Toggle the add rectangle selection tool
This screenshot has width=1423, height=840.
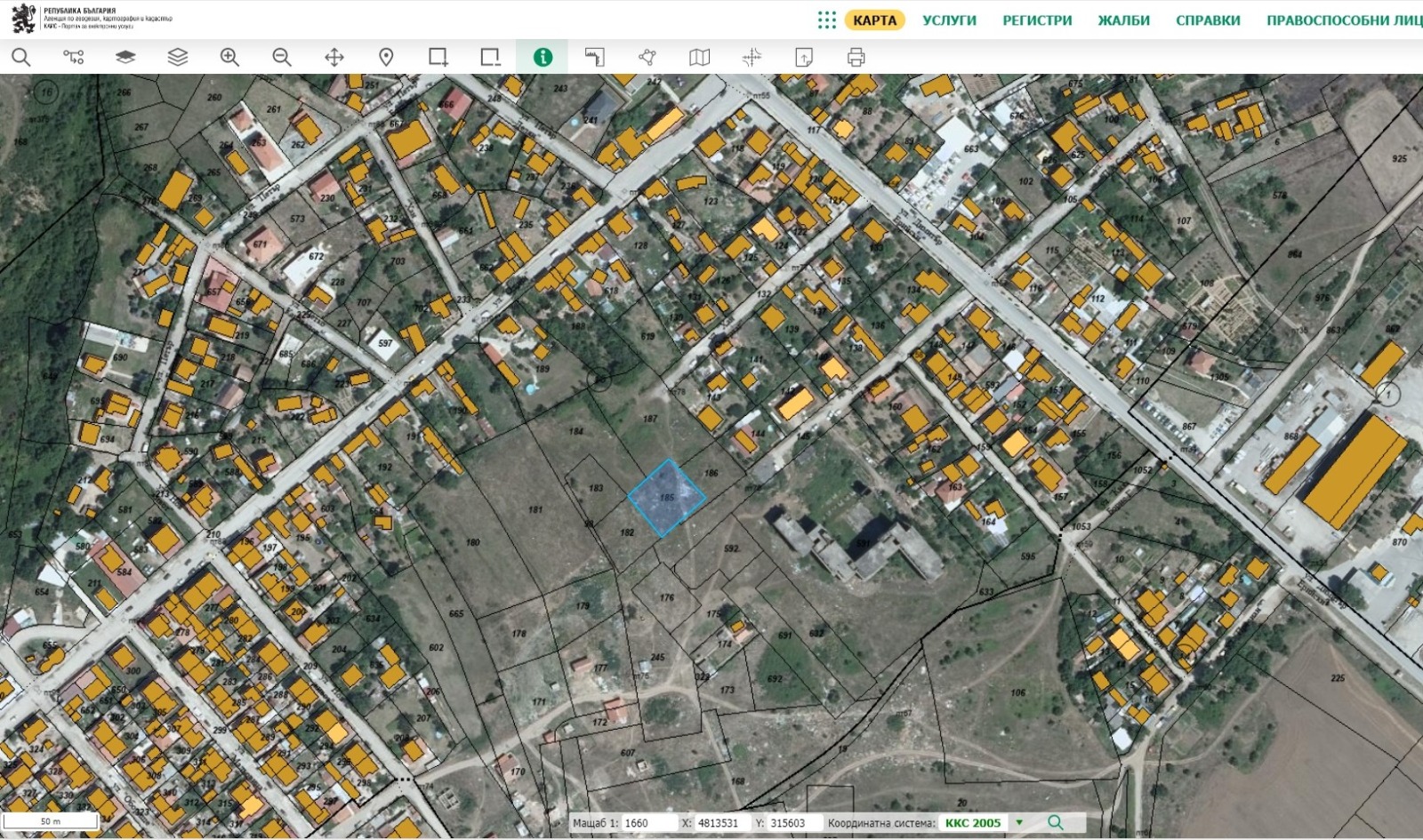(438, 58)
